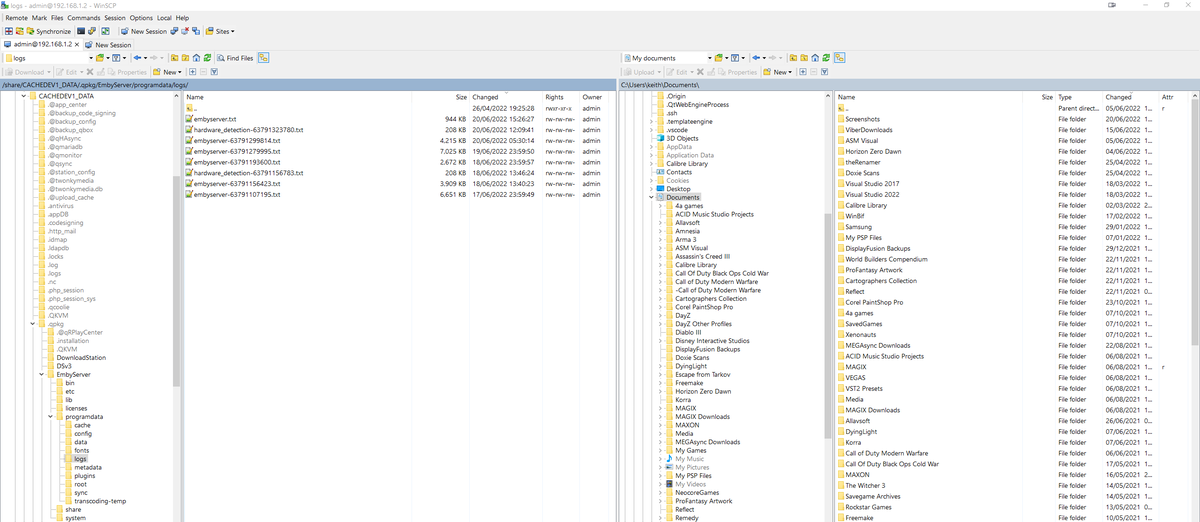
Task: Click filter icon in remote panel toolbar
Action: pos(116,58)
